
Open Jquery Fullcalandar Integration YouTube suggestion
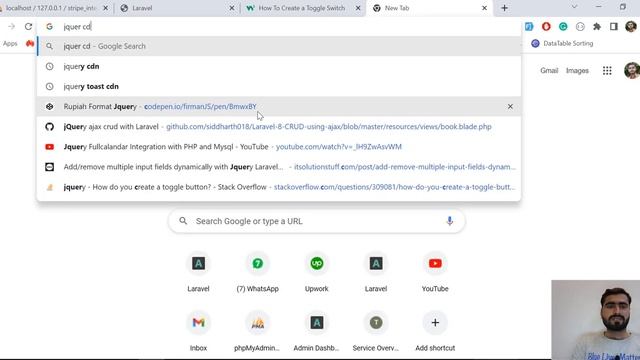tap(279, 147)
